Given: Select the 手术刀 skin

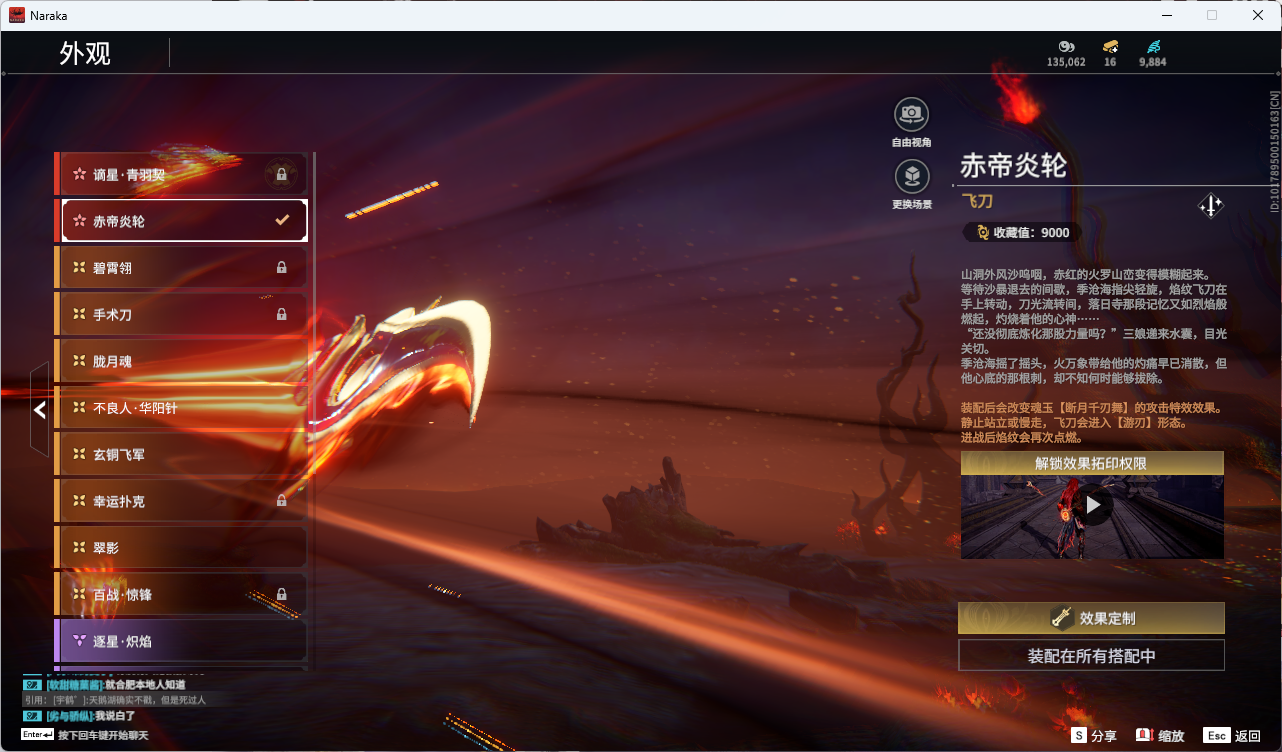Looking at the screenshot, I should pyautogui.click(x=181, y=314).
